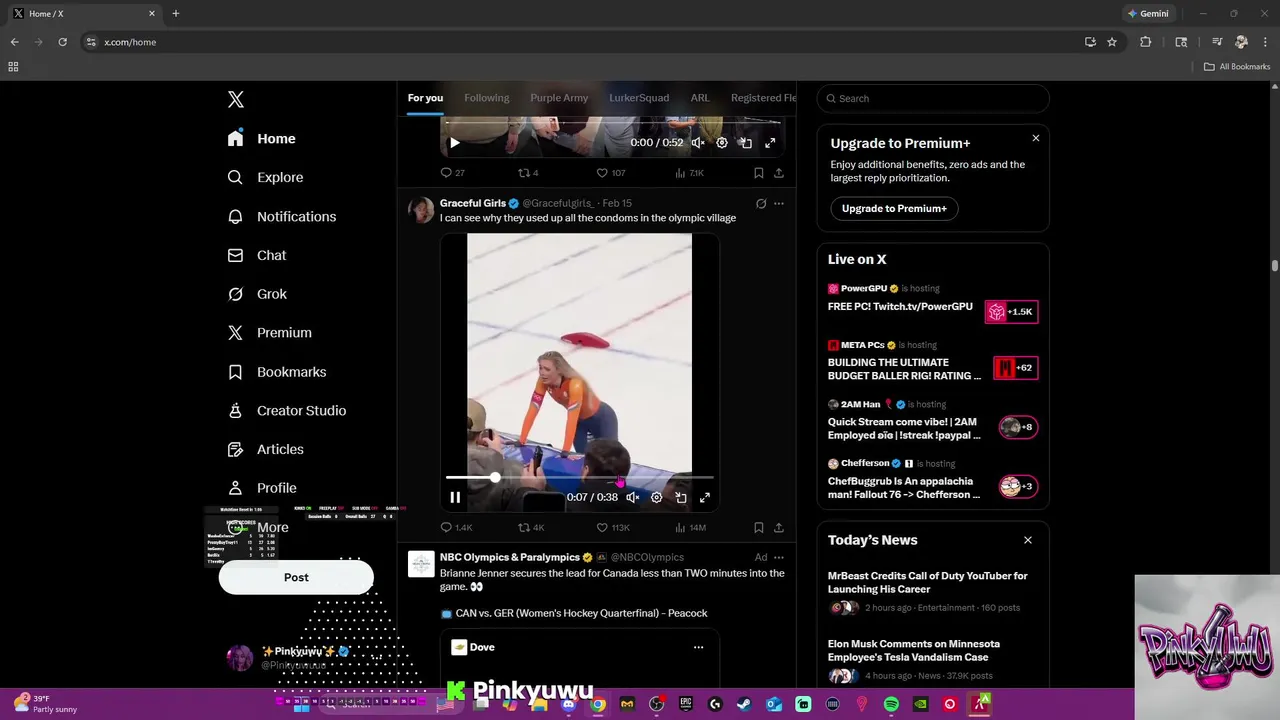Screen dimensions: 1280x720
Task: Join 2AM Han Quick Stream live
Action: [933, 421]
